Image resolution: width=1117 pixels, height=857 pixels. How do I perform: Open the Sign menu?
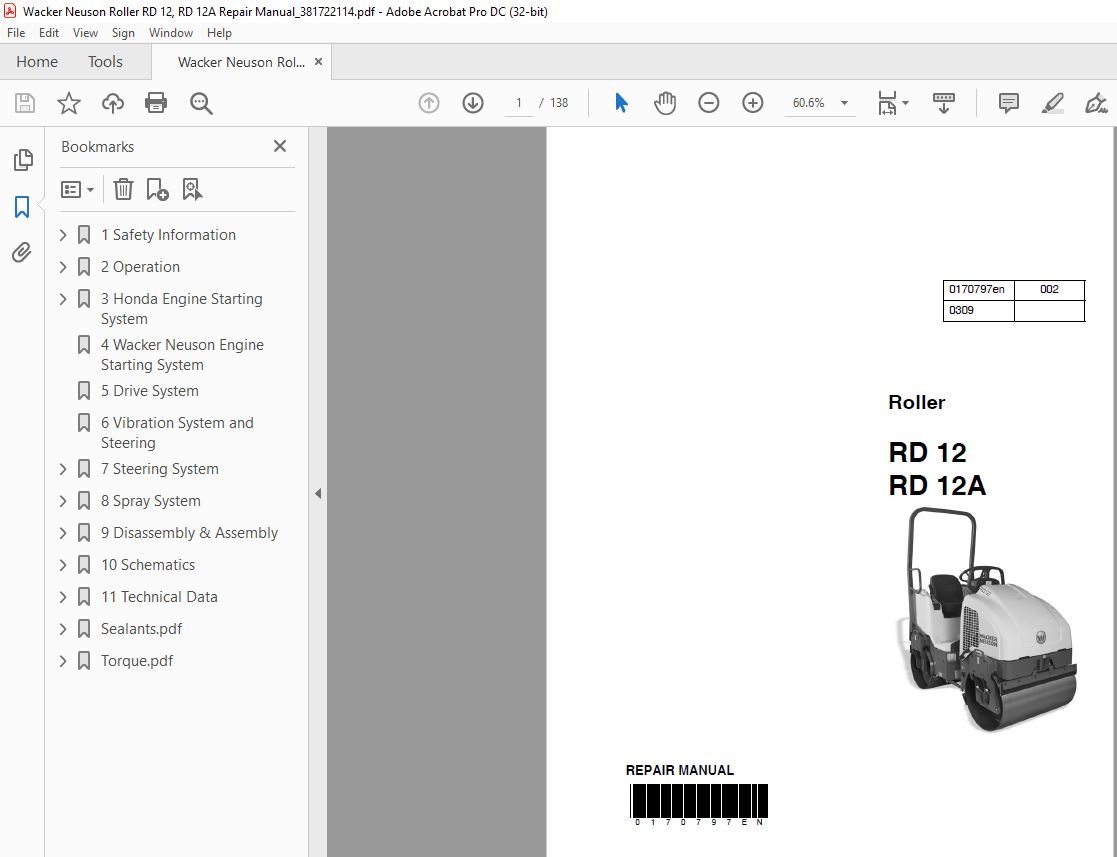click(123, 33)
